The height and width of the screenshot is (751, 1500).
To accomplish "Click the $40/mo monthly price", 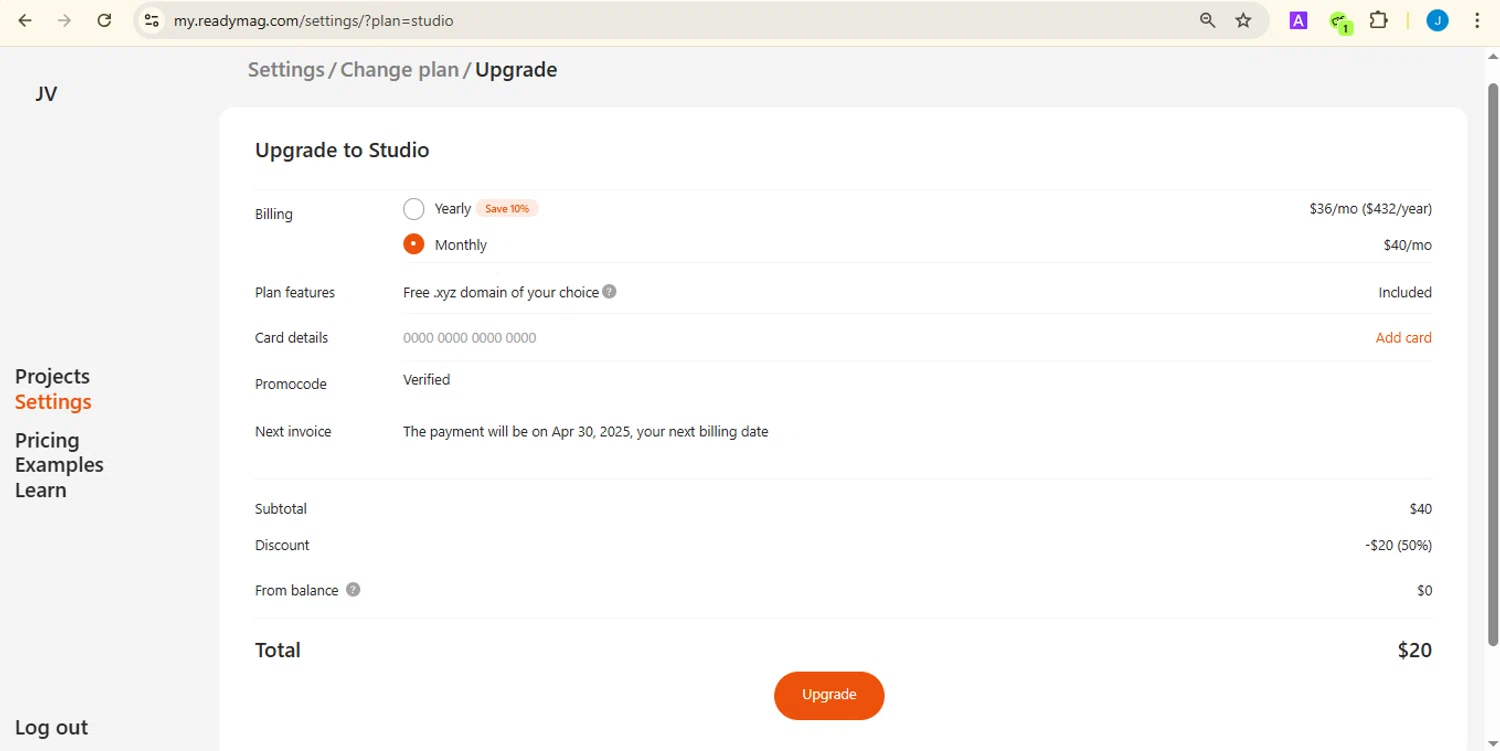I will [x=1407, y=245].
